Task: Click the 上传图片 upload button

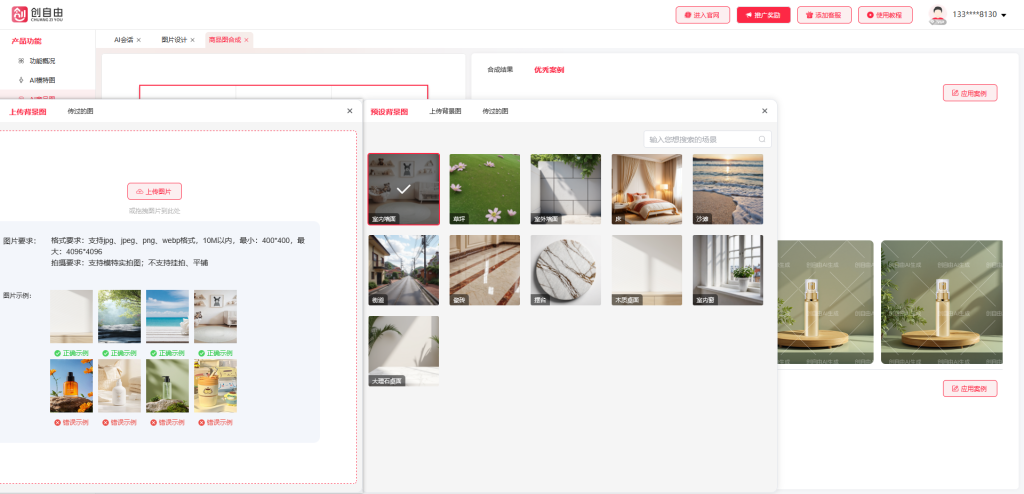Action: click(154, 191)
